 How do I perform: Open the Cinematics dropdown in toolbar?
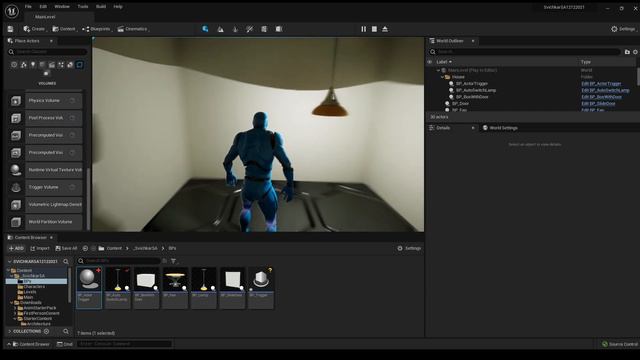[133, 29]
